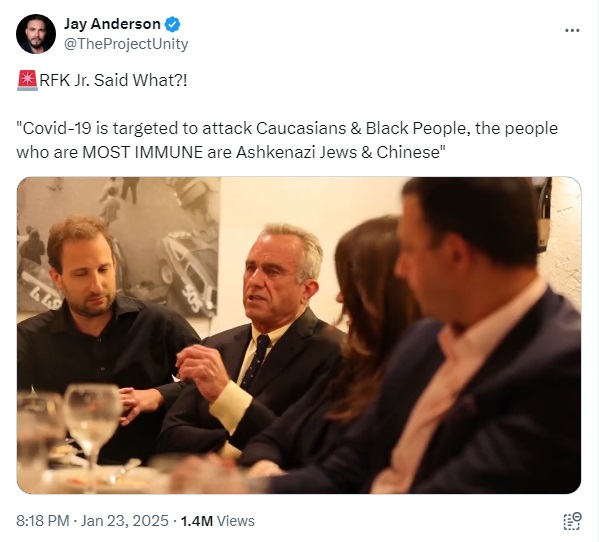Click the race car photo on the wall

coord(118,244)
